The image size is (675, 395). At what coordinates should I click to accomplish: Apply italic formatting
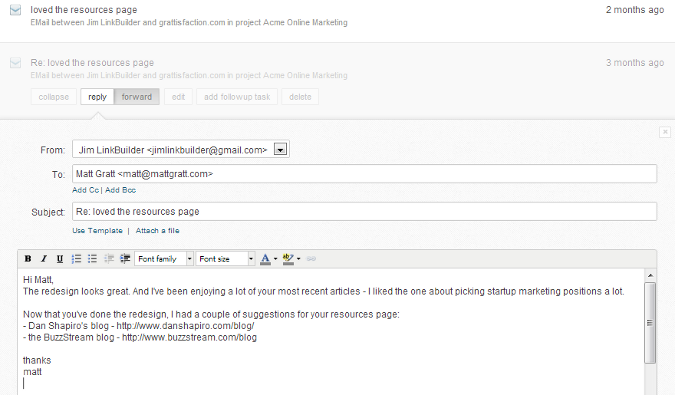coord(43,259)
